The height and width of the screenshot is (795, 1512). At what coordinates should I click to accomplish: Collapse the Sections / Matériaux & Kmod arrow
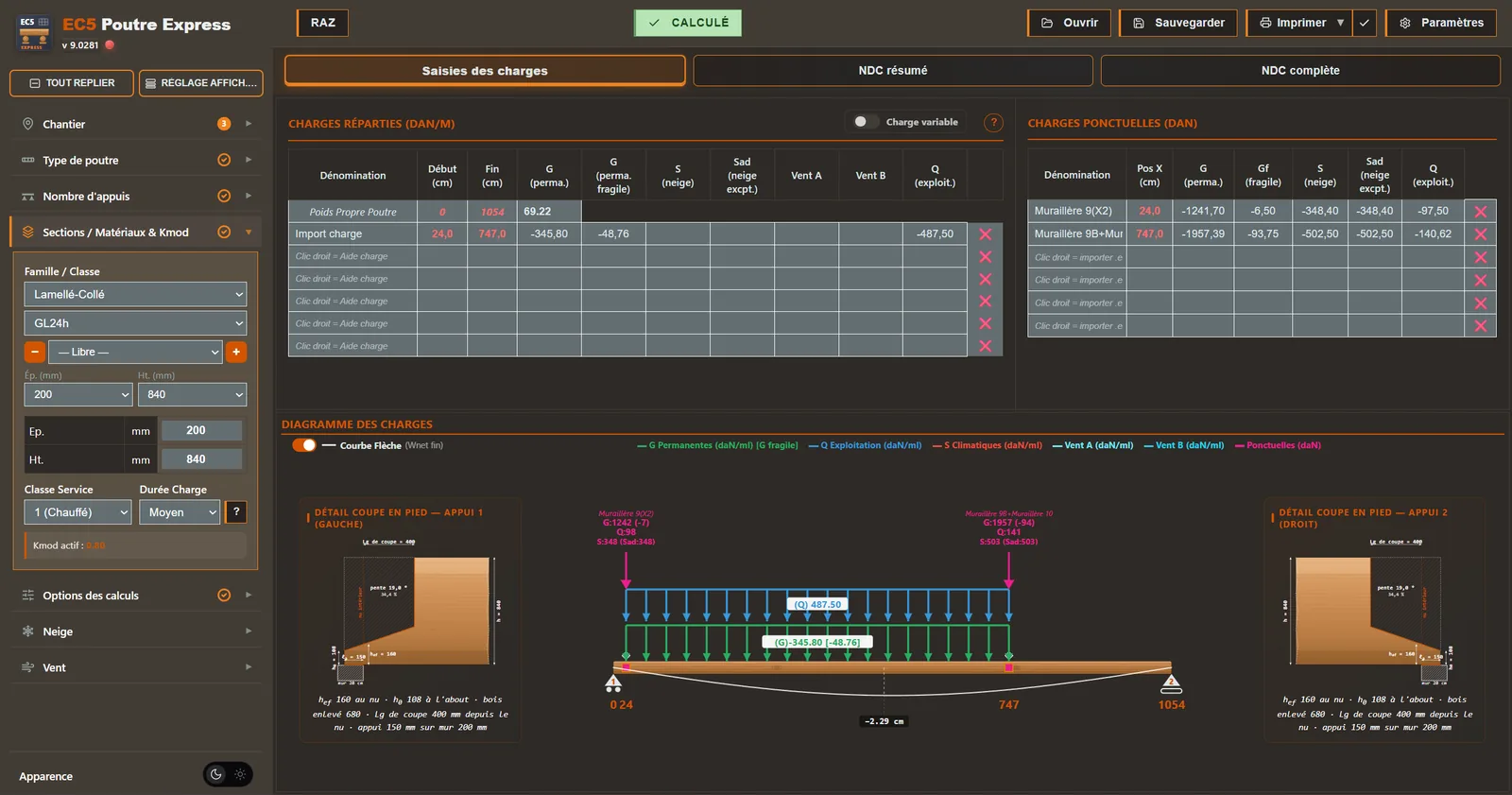coord(249,232)
